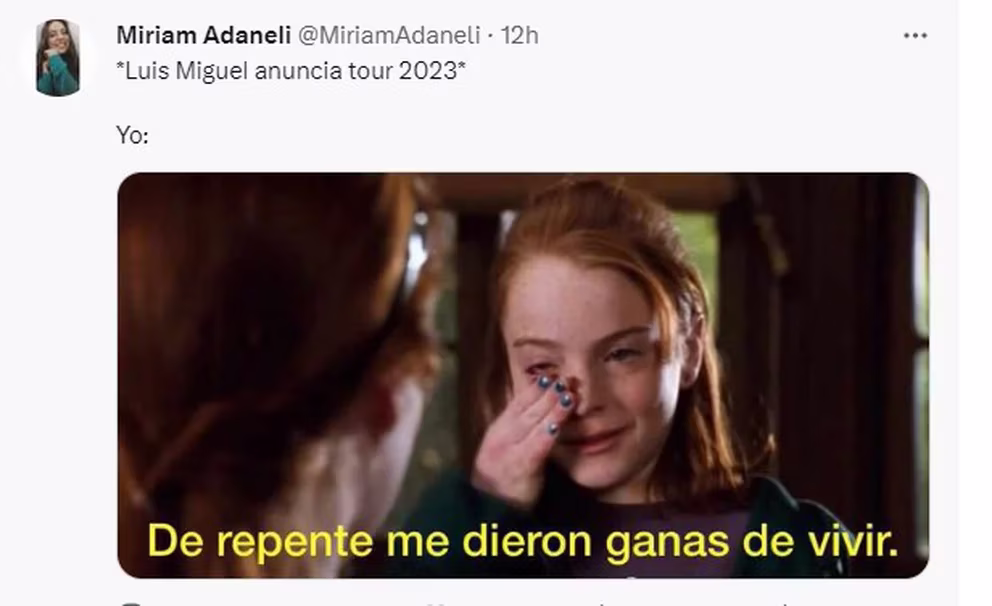Click the yellow subtitle caption on the image

pyautogui.click(x=523, y=541)
